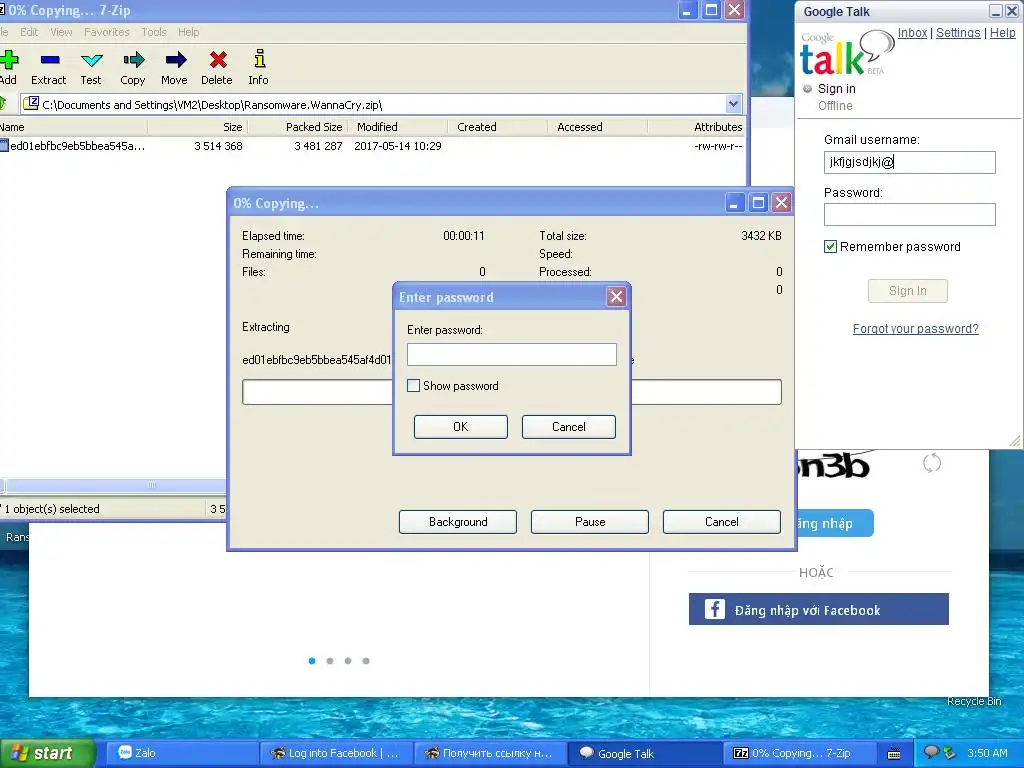Sort by the Created column header
The width and height of the screenshot is (1024, 768).
(498, 127)
